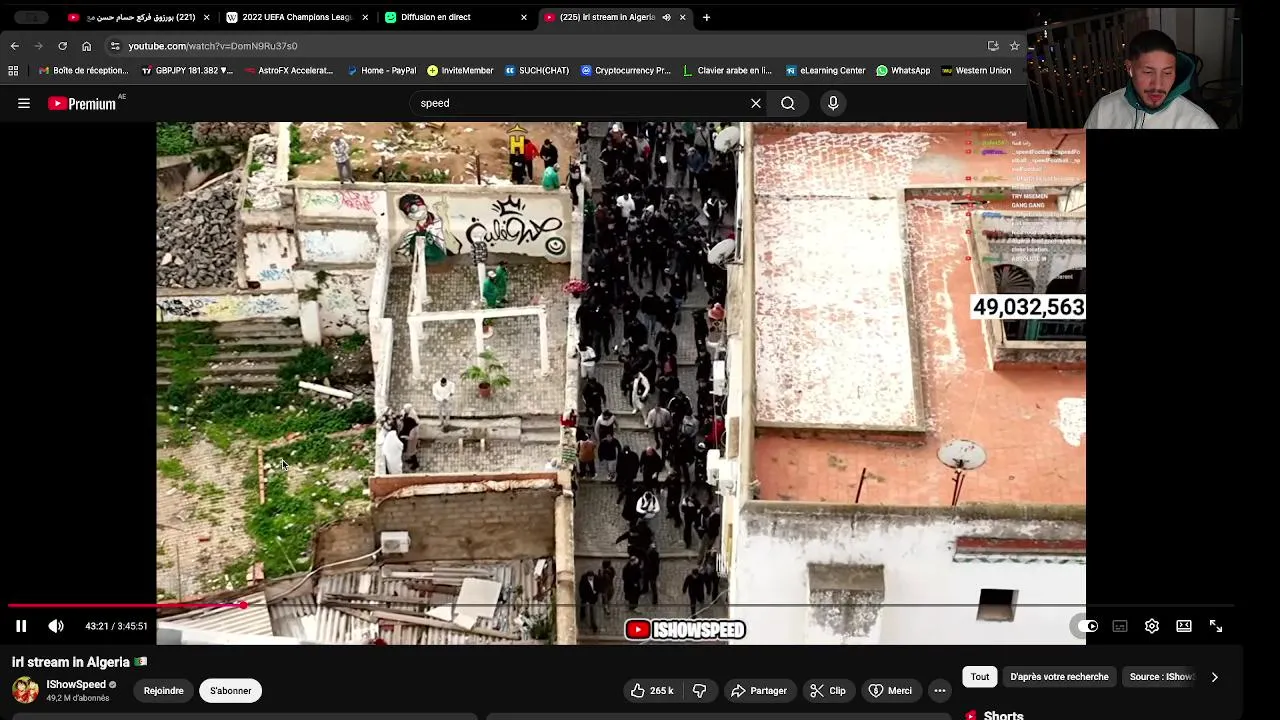Open the Western Union bookmark
1280x720 pixels.
(976, 71)
